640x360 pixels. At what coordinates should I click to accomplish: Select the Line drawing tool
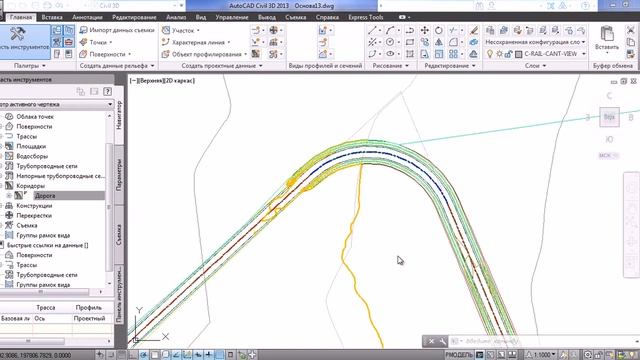coord(372,30)
